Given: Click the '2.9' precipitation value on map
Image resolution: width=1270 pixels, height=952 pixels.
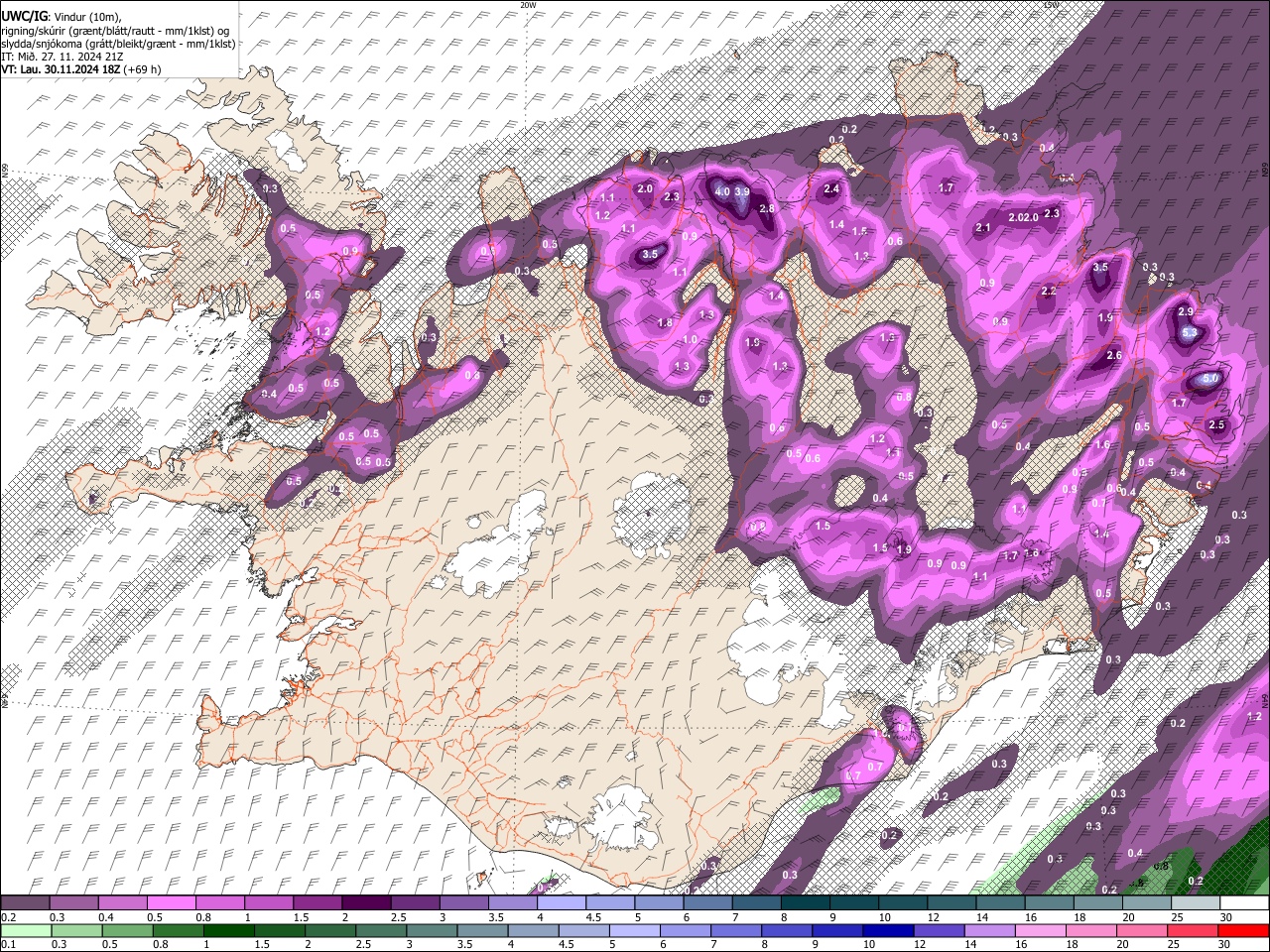Looking at the screenshot, I should click(x=1185, y=312).
